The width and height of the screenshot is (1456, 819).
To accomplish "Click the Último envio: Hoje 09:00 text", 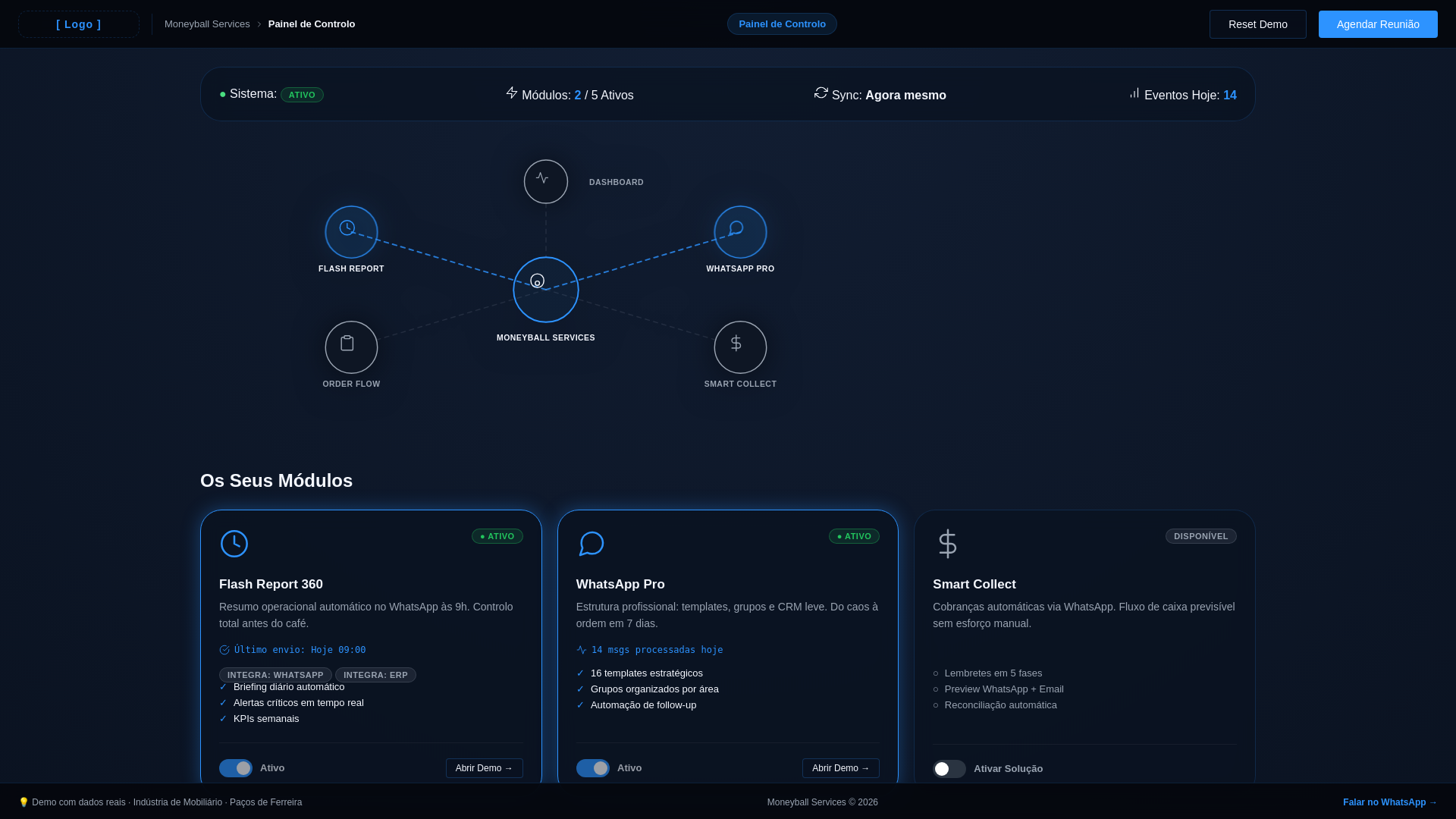I will (300, 650).
